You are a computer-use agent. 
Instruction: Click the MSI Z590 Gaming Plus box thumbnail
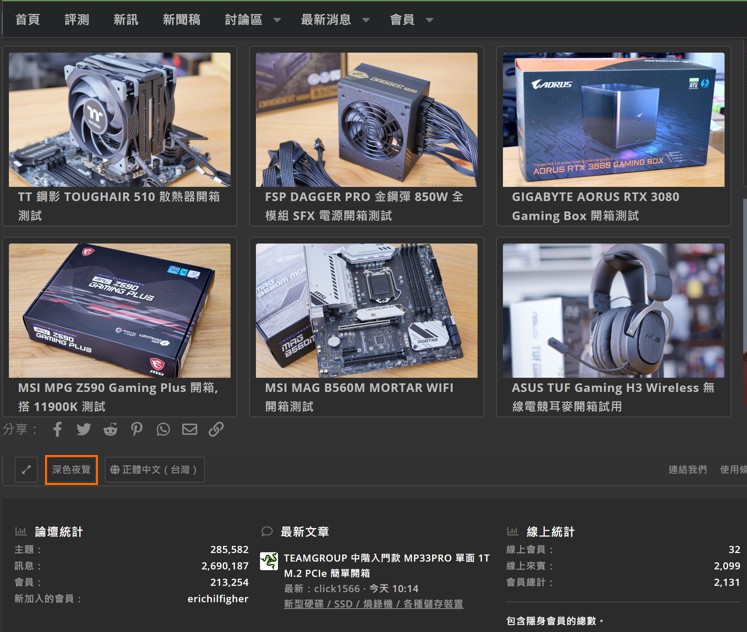coord(120,311)
